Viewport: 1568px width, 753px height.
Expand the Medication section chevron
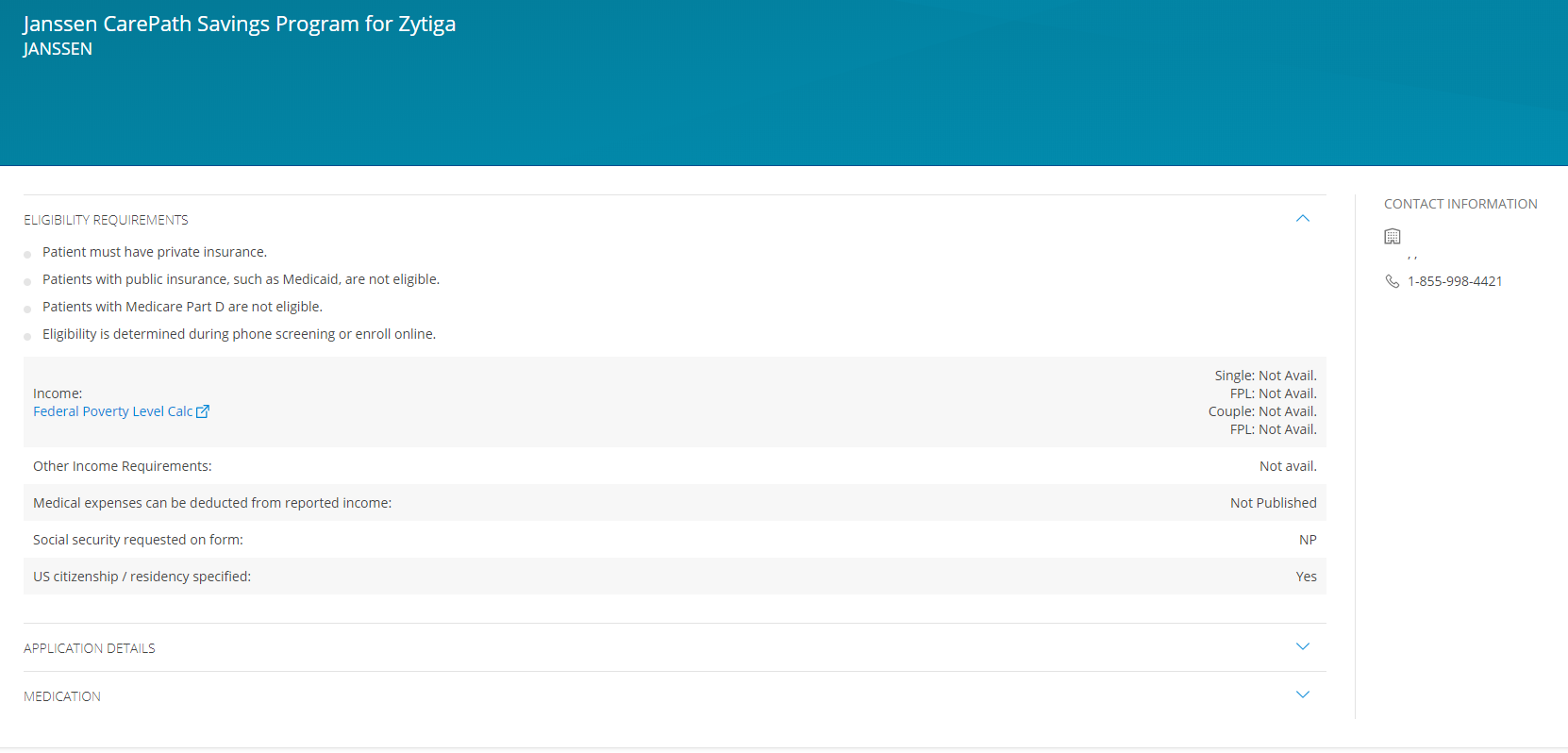point(1302,695)
